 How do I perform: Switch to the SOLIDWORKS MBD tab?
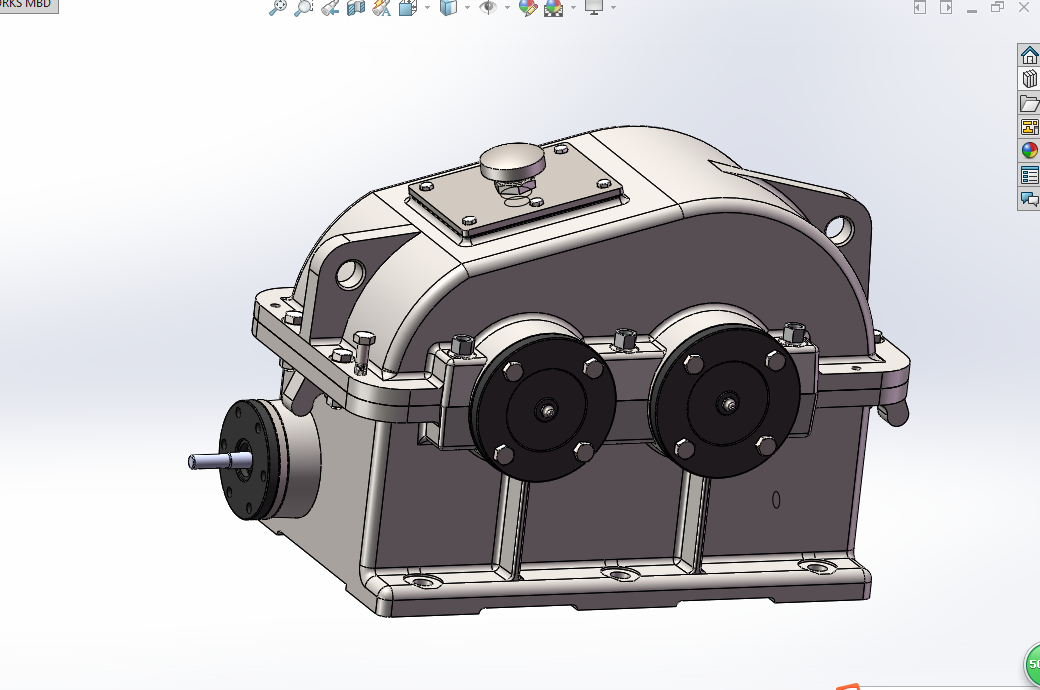point(28,5)
